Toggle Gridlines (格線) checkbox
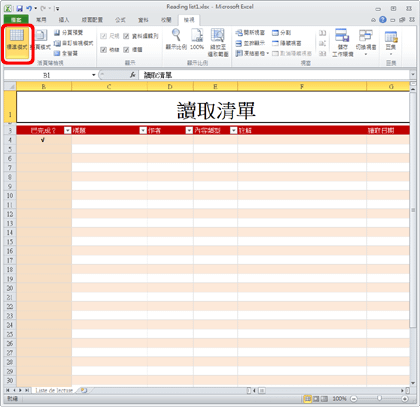The width and height of the screenshot is (420, 407). point(103,50)
